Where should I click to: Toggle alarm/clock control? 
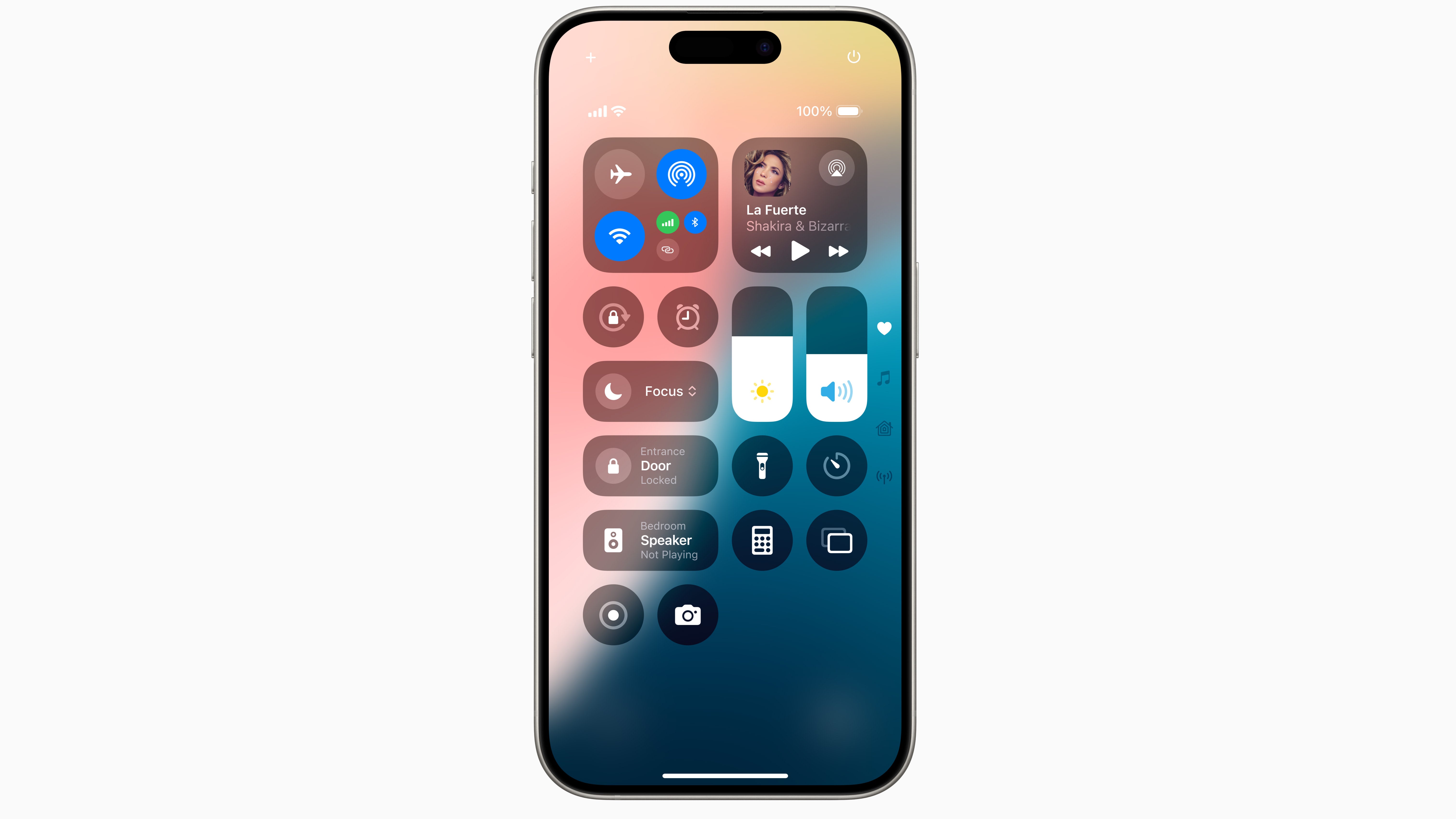(x=687, y=317)
